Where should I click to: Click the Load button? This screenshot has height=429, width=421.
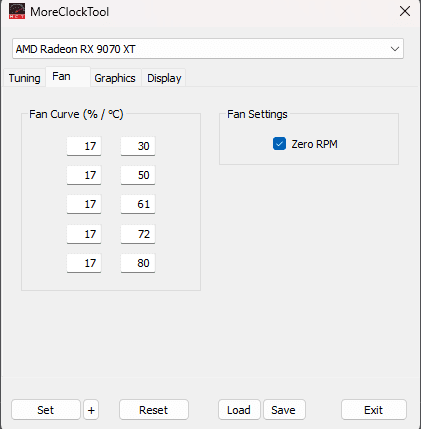239,410
